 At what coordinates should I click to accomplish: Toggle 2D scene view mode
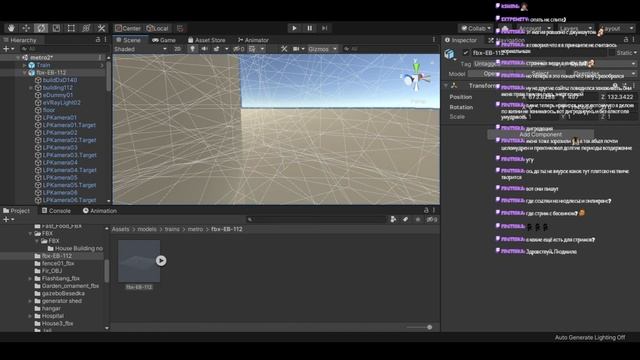pos(178,49)
